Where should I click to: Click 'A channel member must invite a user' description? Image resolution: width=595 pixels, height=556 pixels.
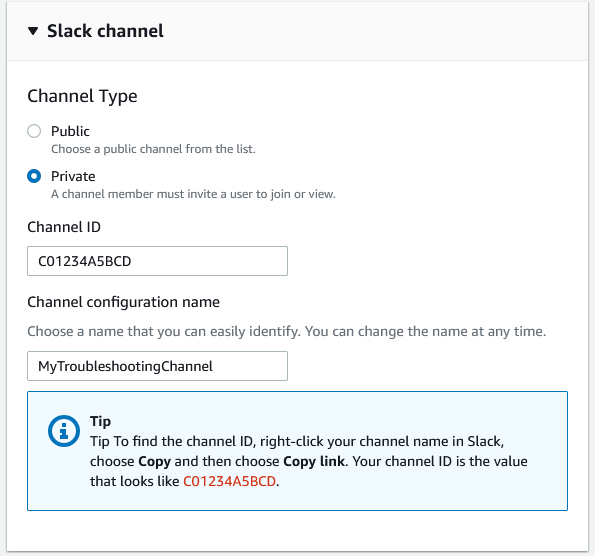pyautogui.click(x=194, y=194)
